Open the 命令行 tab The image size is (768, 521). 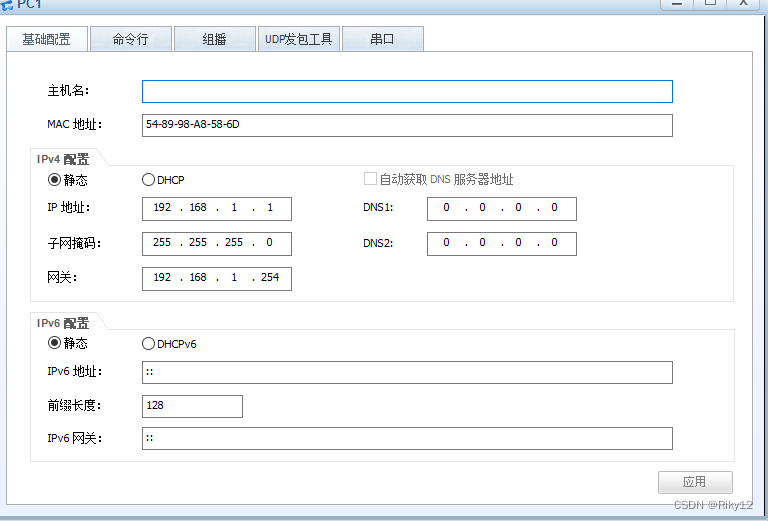coord(131,39)
